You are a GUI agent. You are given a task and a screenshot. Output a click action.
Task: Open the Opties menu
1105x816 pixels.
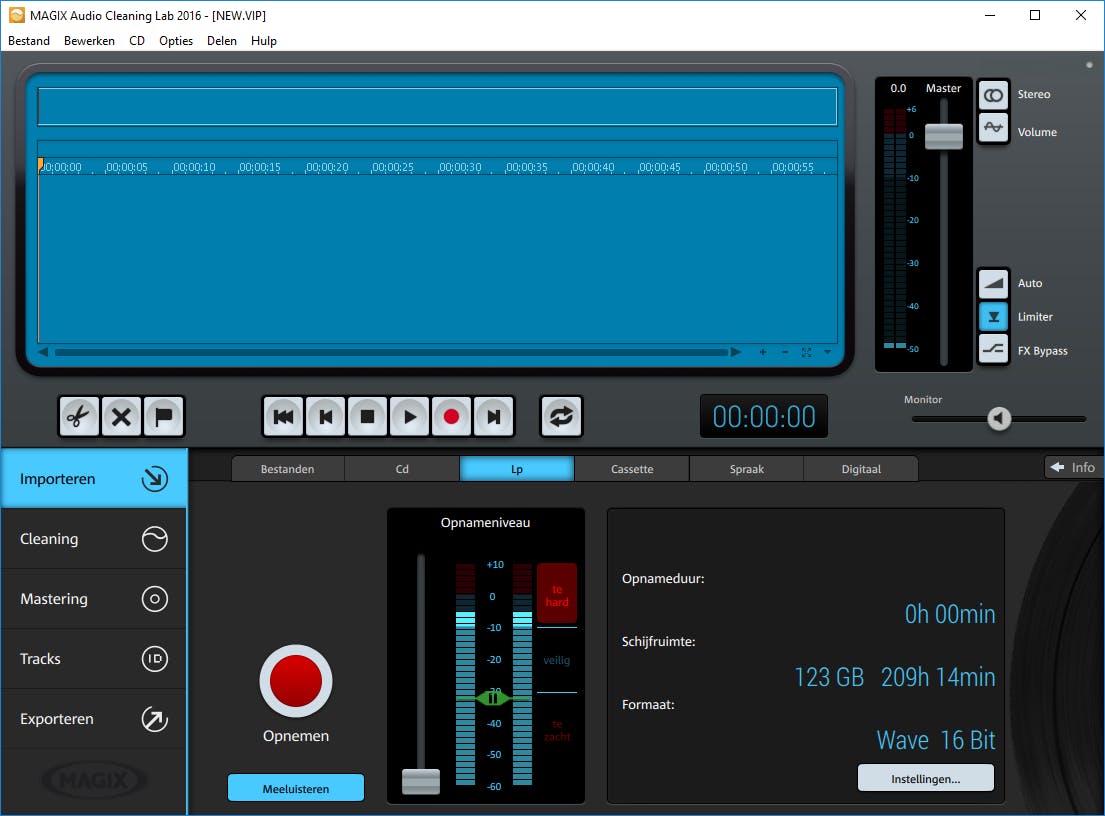click(176, 41)
